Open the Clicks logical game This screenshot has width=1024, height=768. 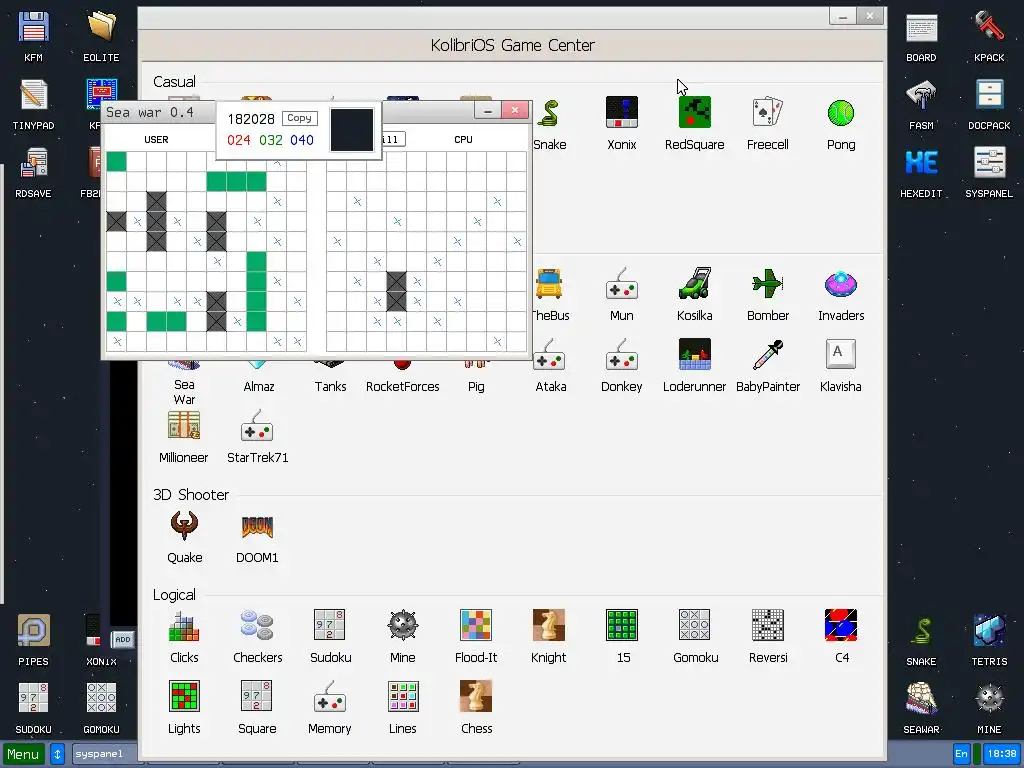(x=184, y=637)
